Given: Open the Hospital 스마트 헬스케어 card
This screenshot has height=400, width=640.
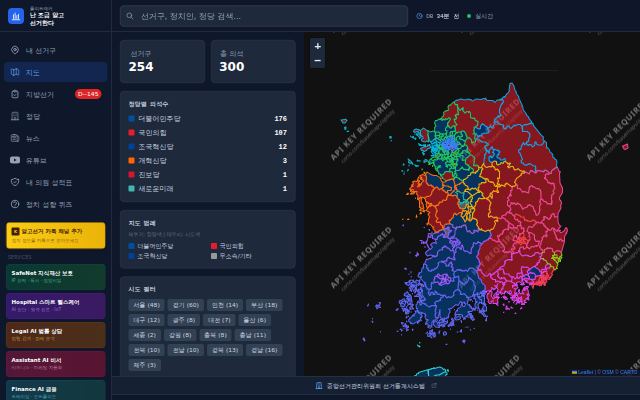Looking at the screenshot, I should pos(56,306).
